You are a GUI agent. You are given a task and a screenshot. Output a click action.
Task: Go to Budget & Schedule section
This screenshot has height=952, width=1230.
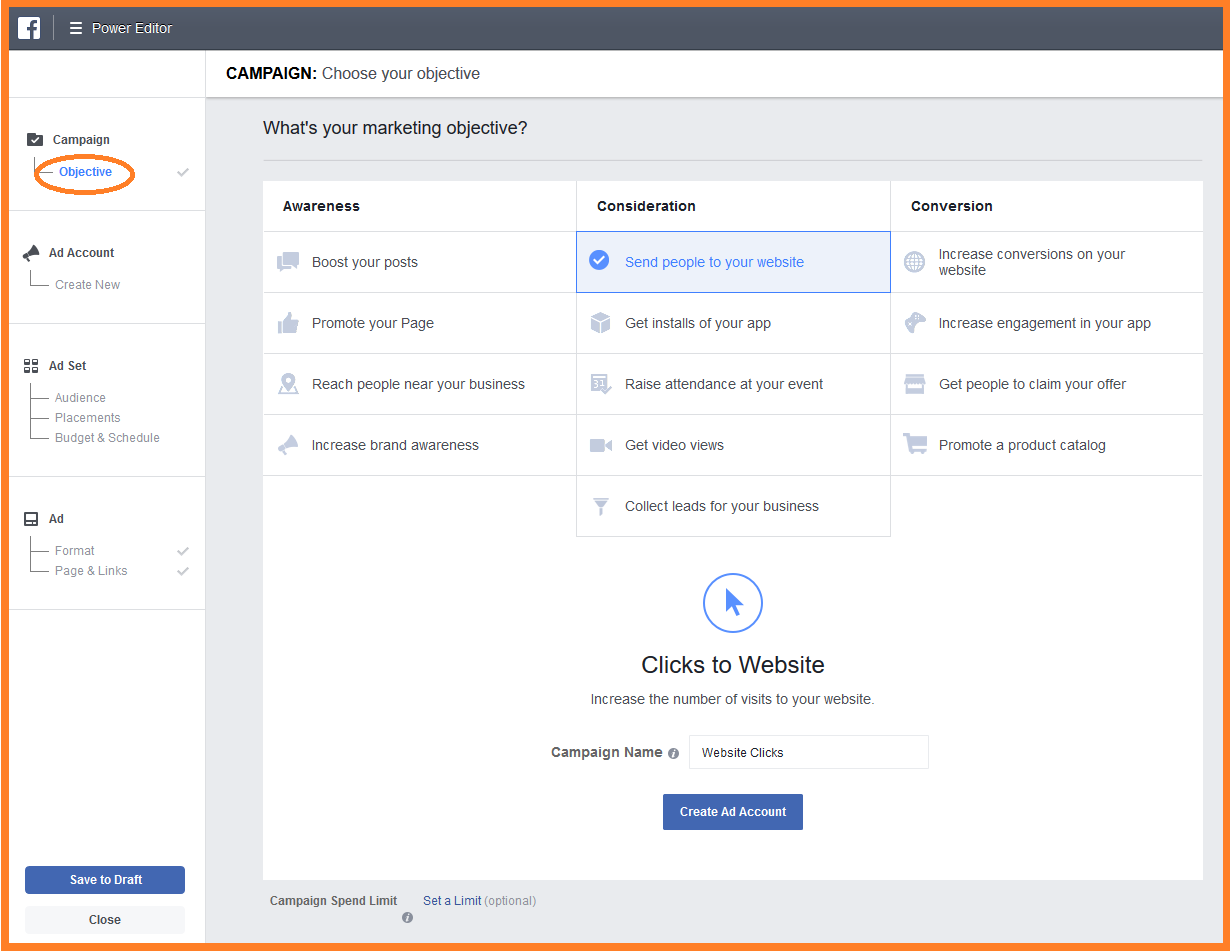click(107, 438)
